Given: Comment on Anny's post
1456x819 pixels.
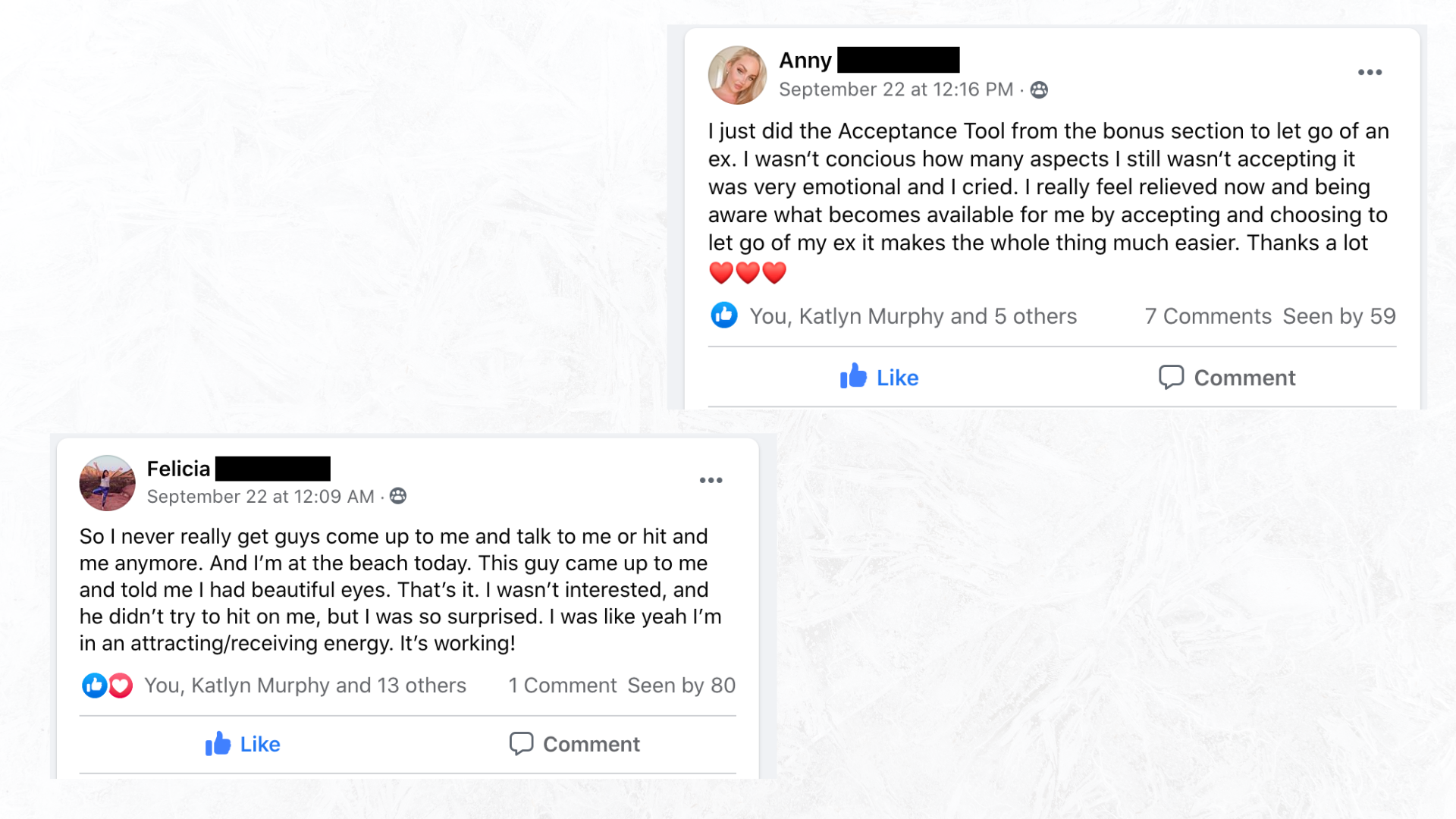Looking at the screenshot, I should (x=1227, y=377).
